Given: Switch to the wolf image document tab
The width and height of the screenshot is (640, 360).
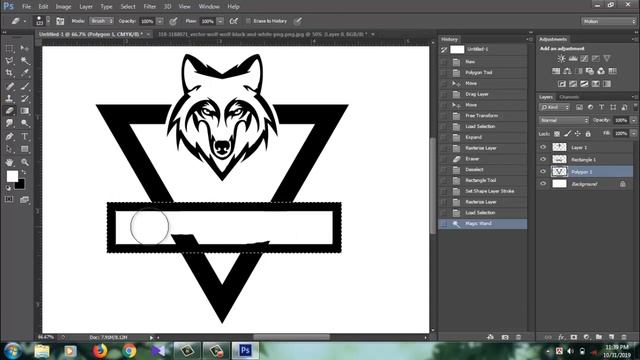Looking at the screenshot, I should [262, 34].
